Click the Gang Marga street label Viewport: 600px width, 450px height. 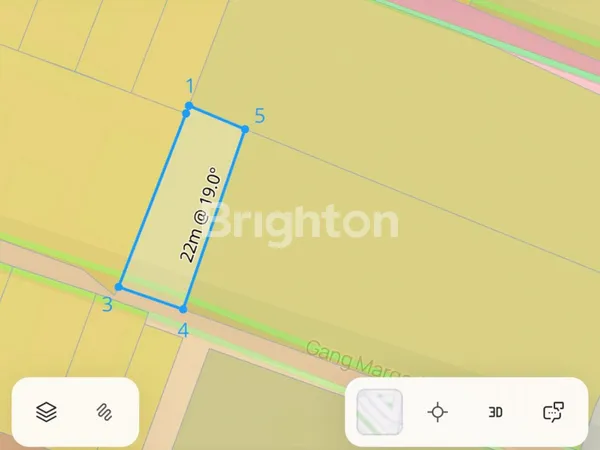pos(356,360)
